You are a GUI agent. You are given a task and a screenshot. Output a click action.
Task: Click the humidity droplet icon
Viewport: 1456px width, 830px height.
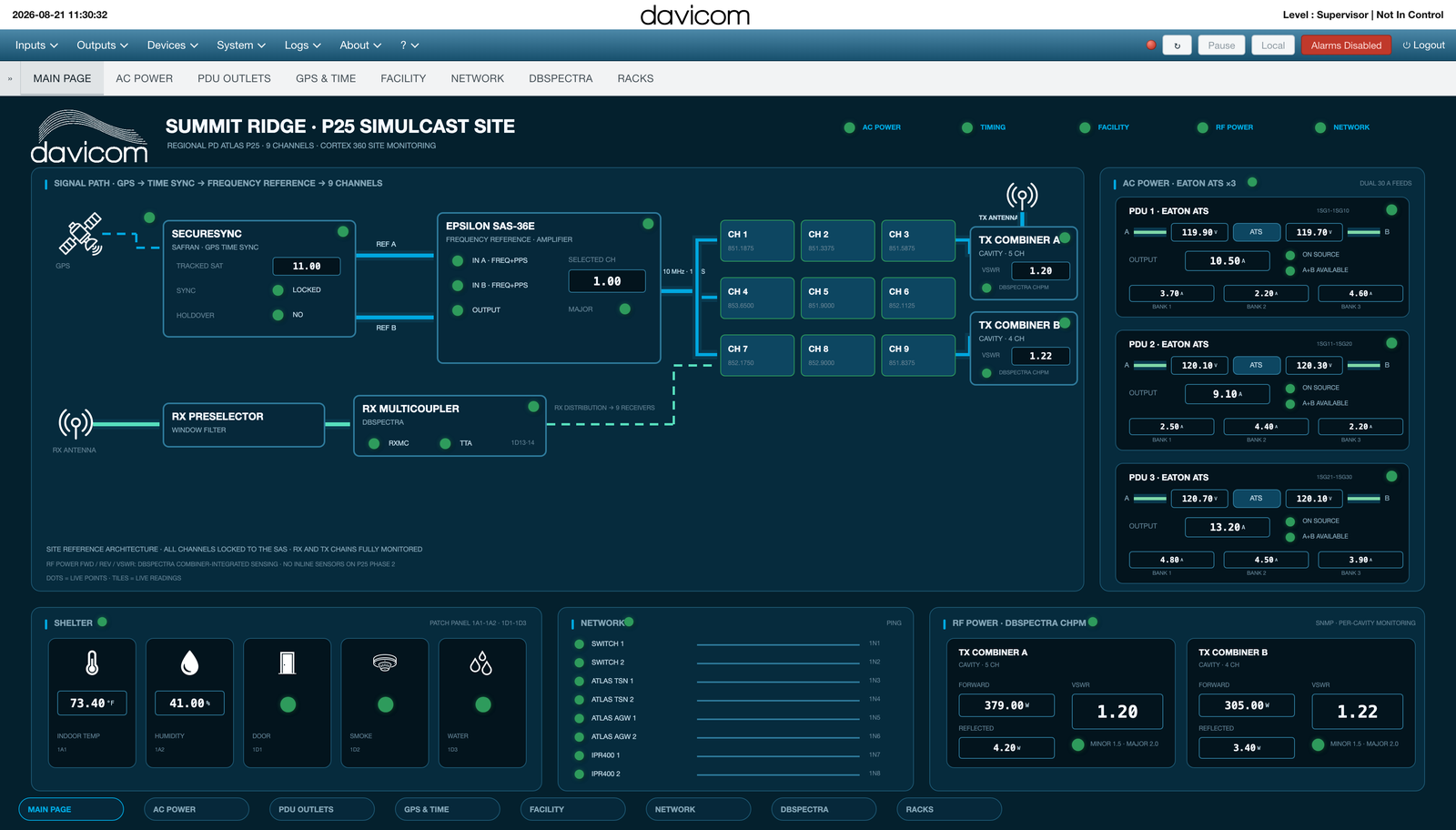189,663
